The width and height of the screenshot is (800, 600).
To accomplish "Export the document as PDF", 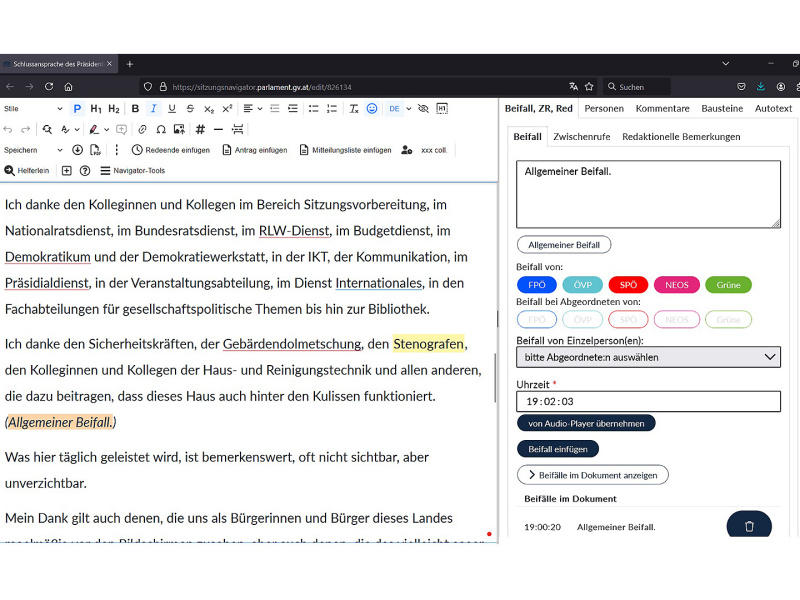I will click(94, 150).
